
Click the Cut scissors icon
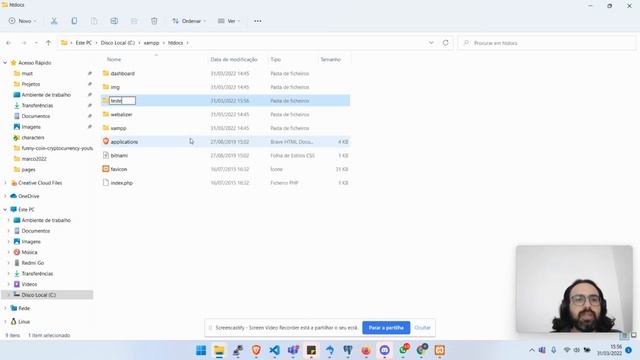(x=54, y=21)
